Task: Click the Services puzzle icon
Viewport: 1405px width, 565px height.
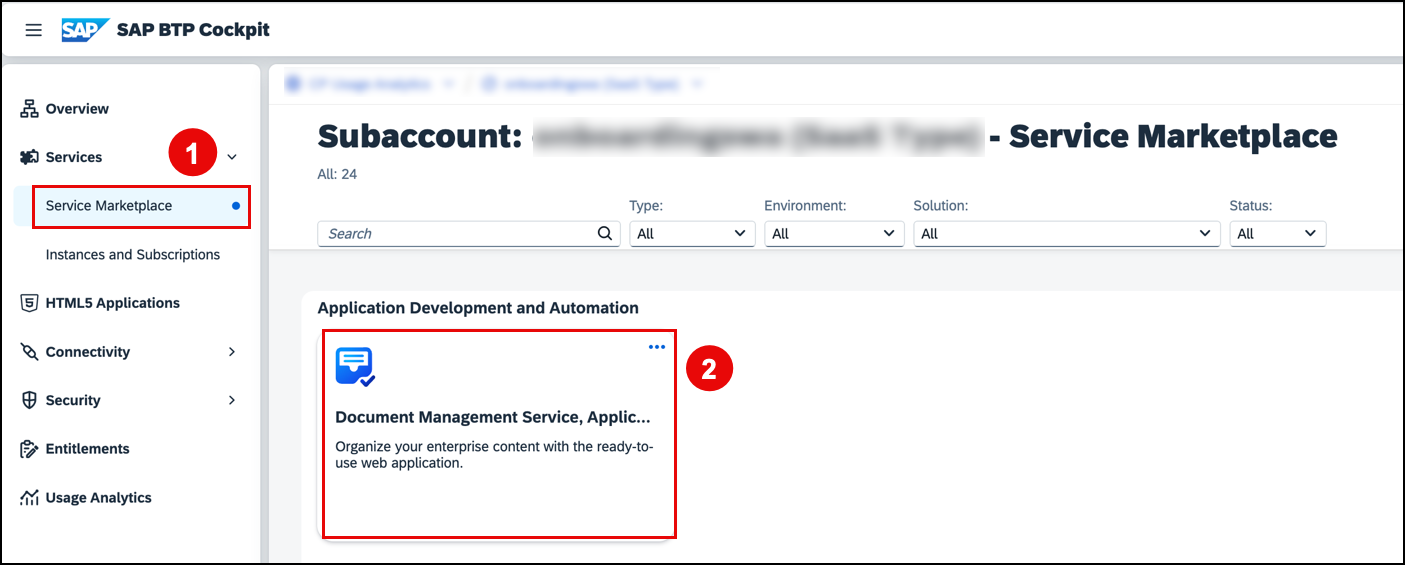Action: tap(29, 157)
